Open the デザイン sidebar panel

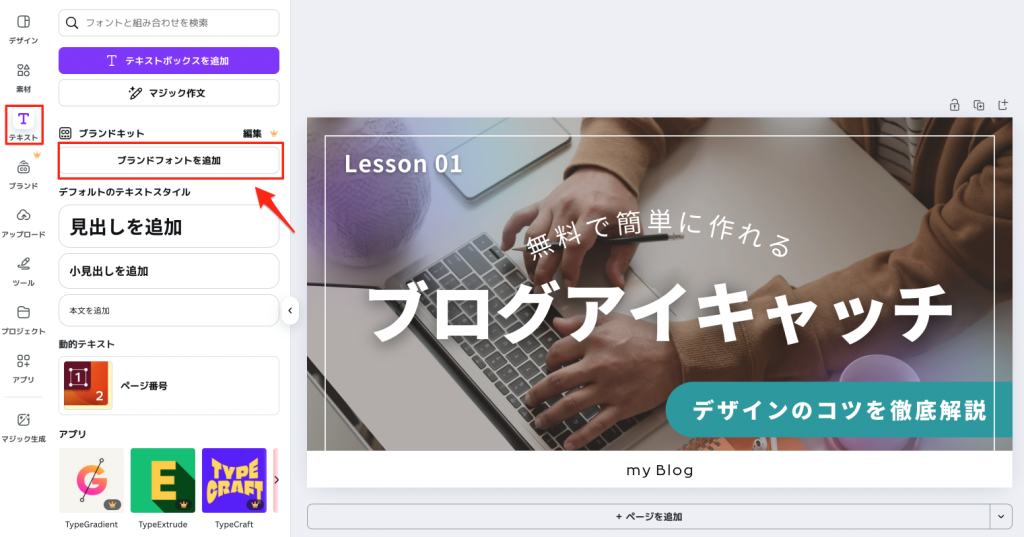point(24,29)
